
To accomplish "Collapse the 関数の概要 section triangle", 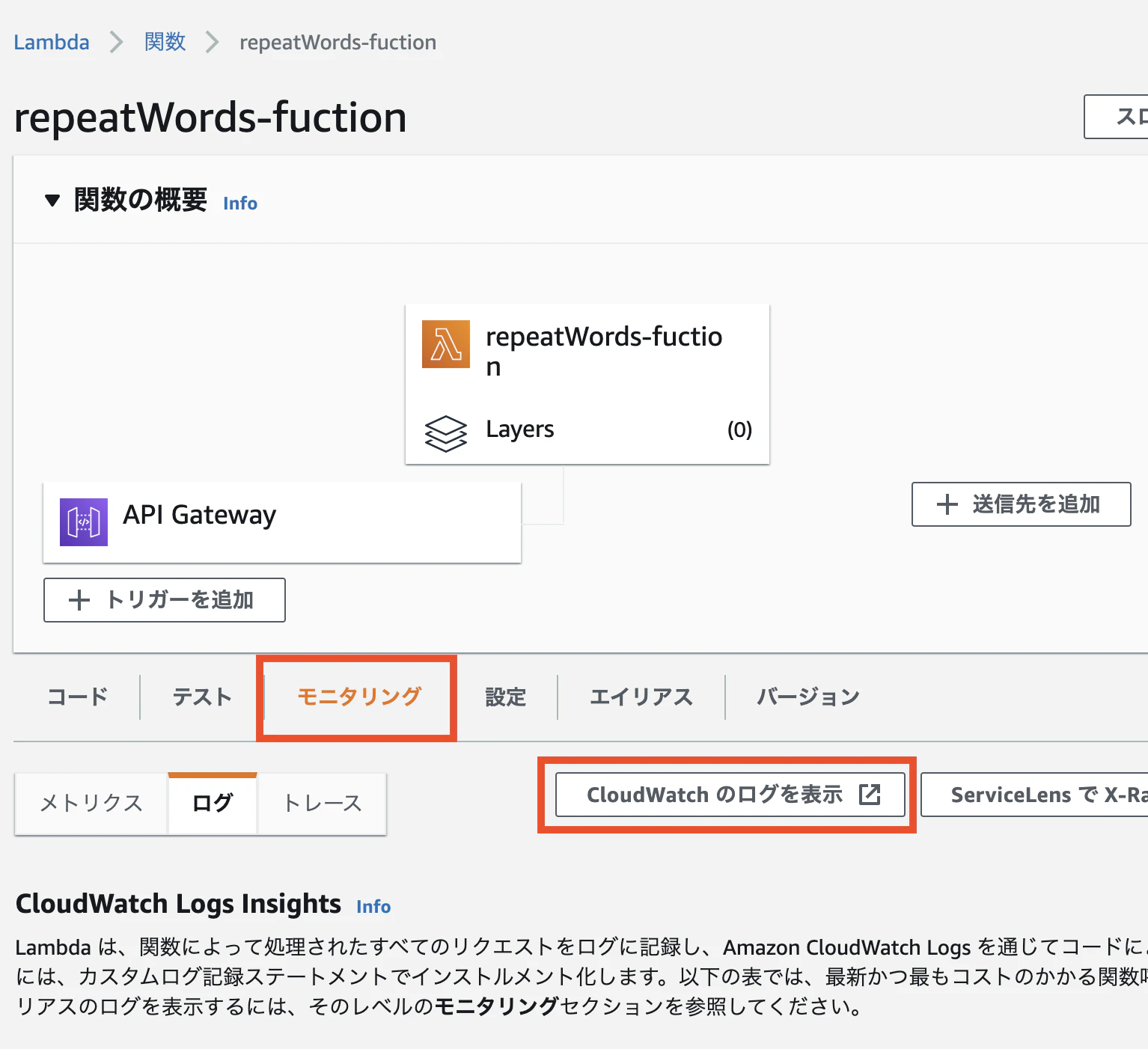I will pos(52,201).
